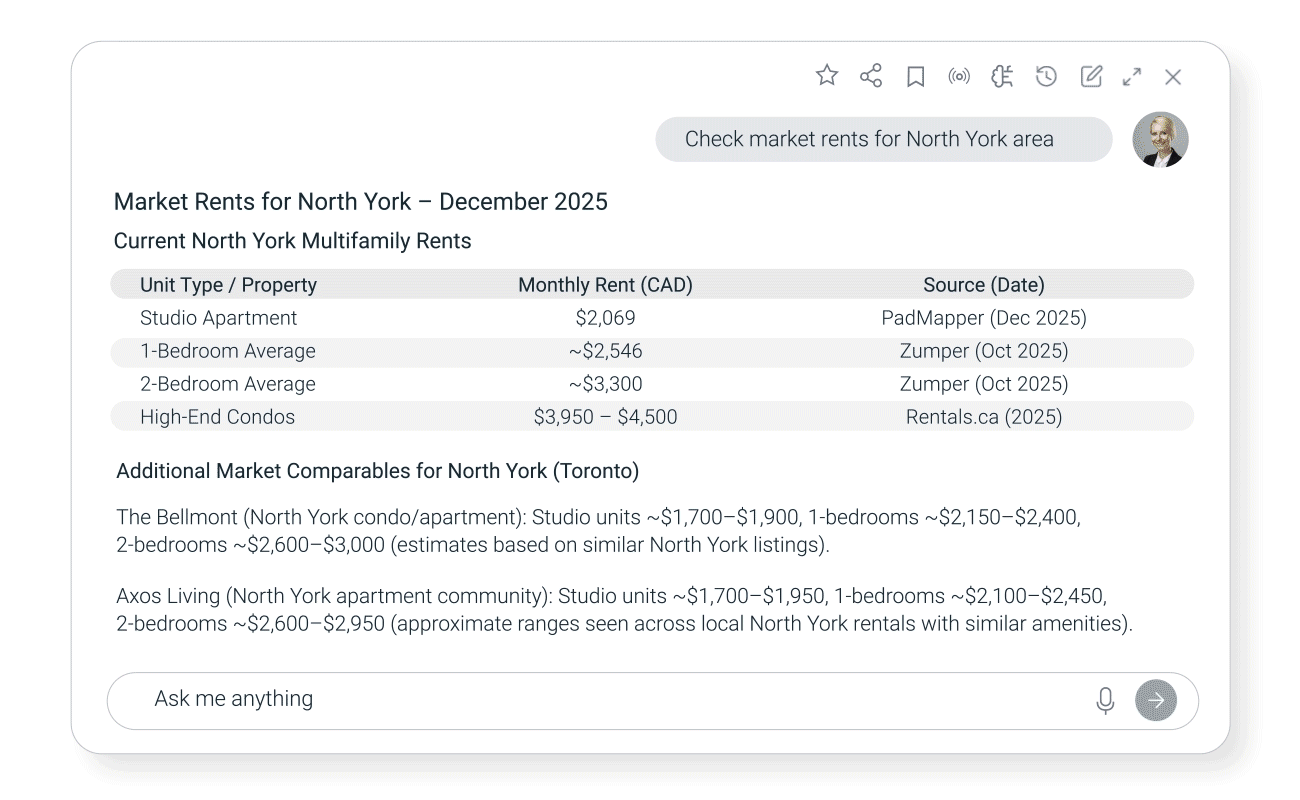Close the chat panel

click(1173, 77)
